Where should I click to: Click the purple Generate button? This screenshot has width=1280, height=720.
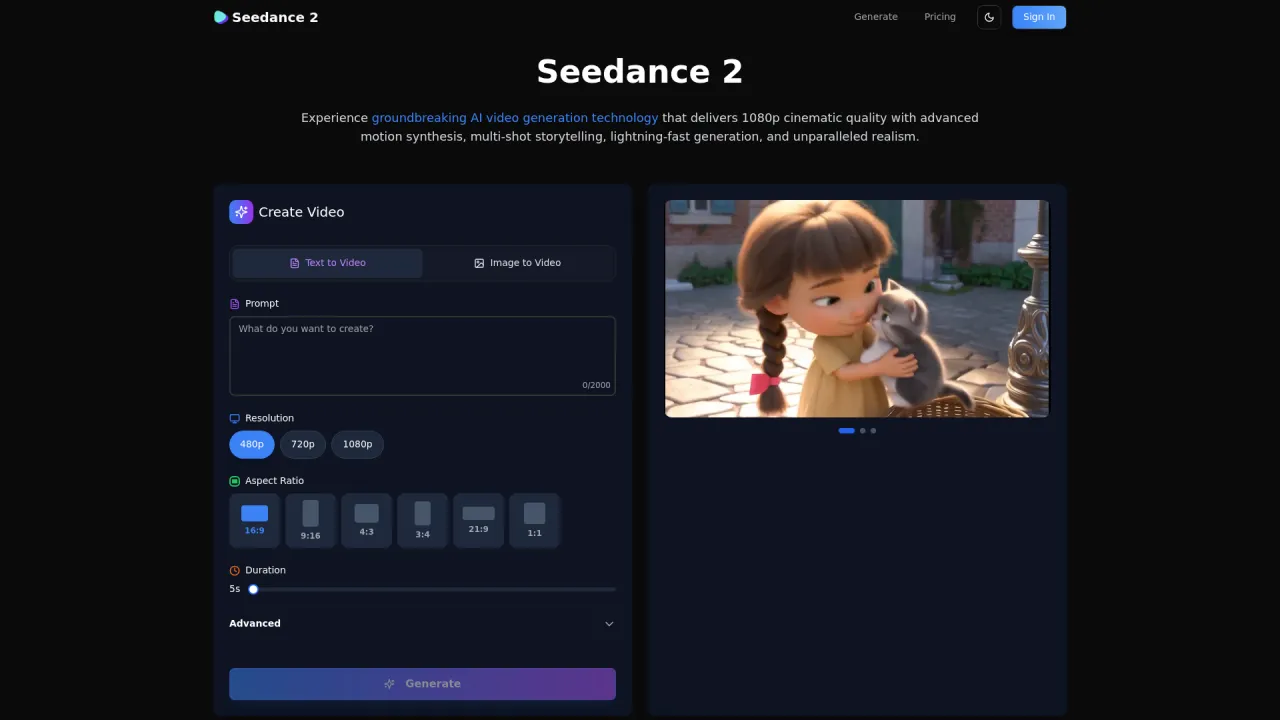click(422, 684)
